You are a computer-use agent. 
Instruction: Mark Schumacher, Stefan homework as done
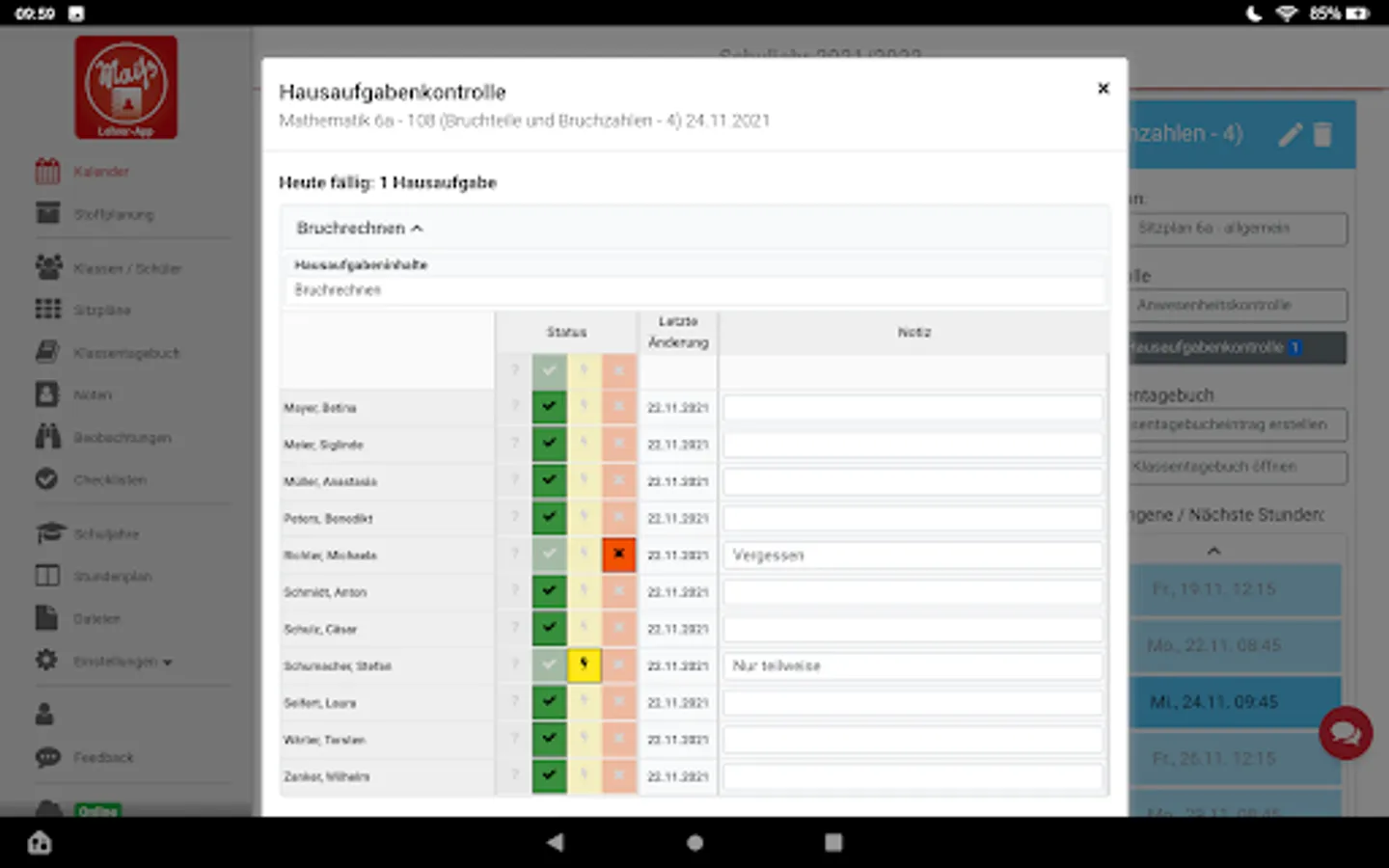[x=549, y=665]
